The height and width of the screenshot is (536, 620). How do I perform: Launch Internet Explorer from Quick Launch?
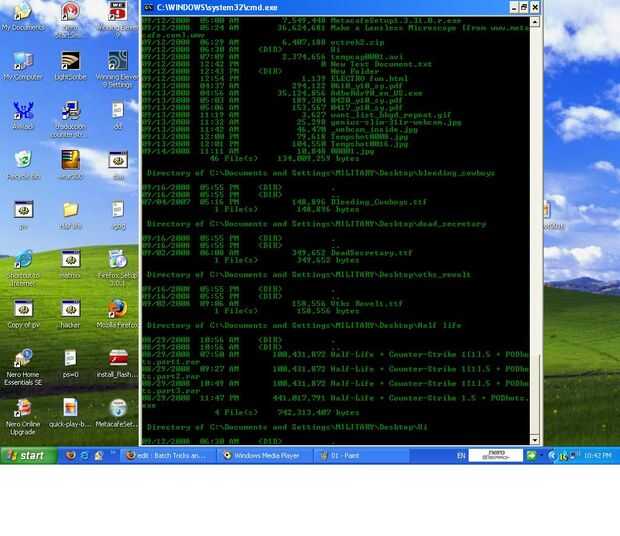coord(85,455)
